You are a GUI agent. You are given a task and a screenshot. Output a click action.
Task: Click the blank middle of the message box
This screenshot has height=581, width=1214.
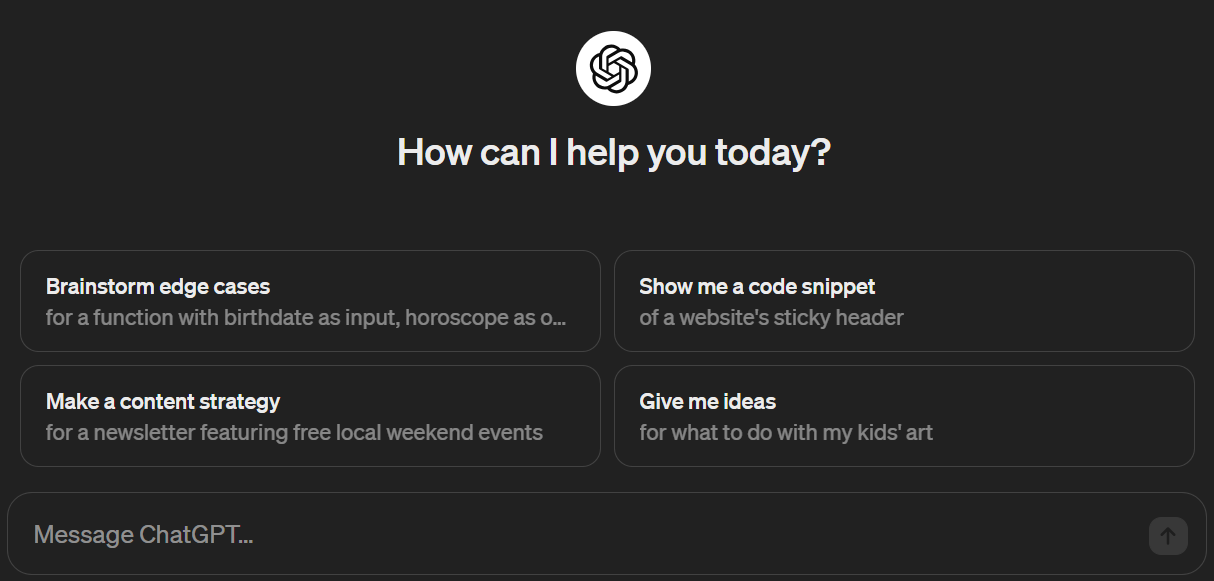pyautogui.click(x=650, y=535)
